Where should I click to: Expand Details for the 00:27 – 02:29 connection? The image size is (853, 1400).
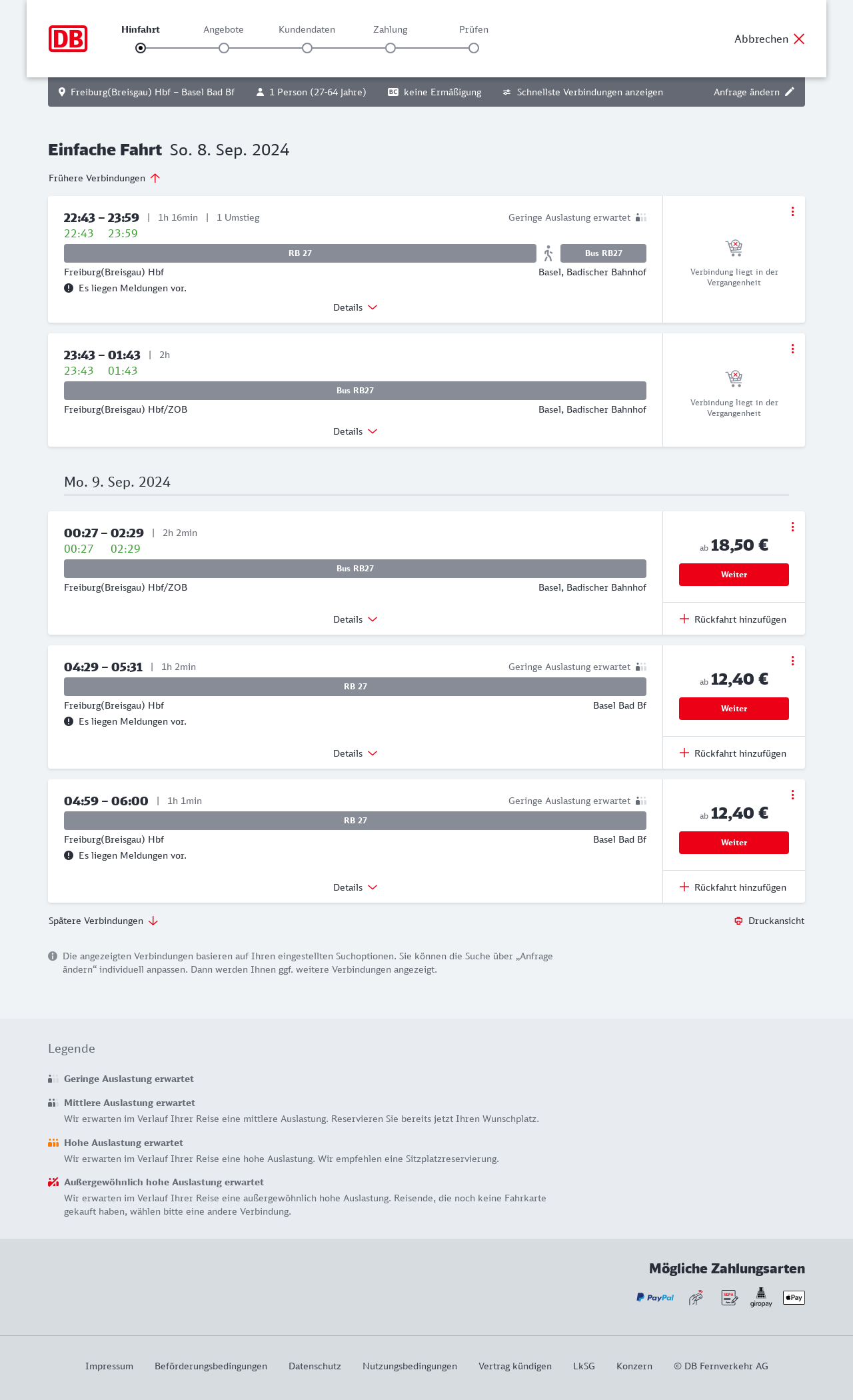(355, 619)
